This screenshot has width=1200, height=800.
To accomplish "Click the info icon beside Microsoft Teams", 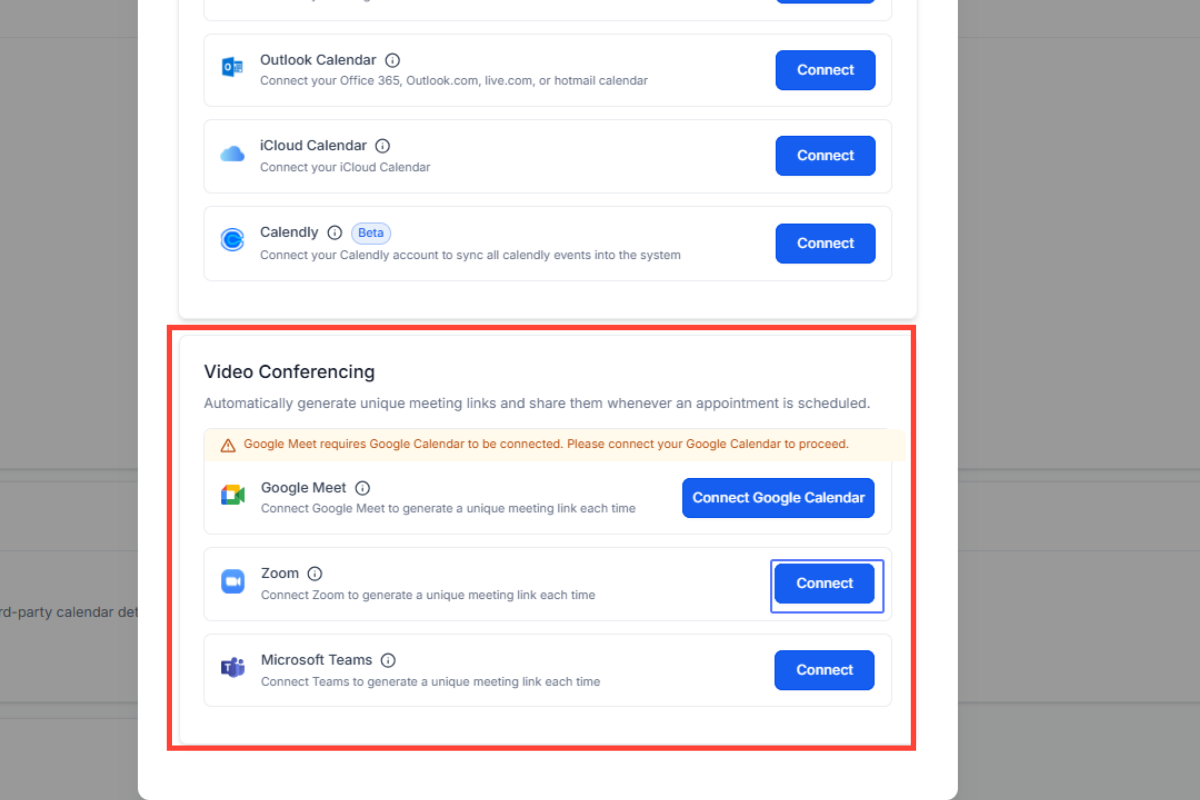I will tap(388, 660).
